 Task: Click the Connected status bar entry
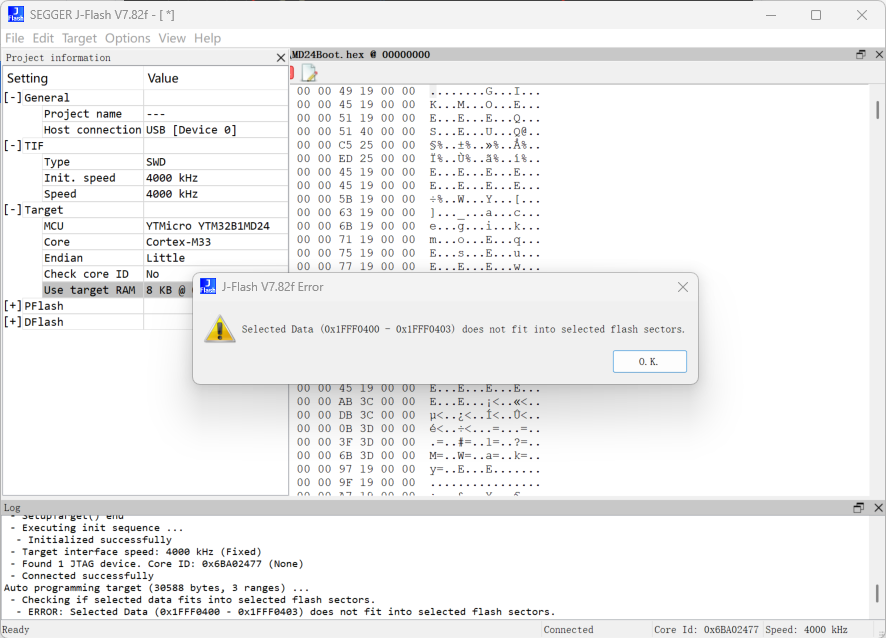568,630
